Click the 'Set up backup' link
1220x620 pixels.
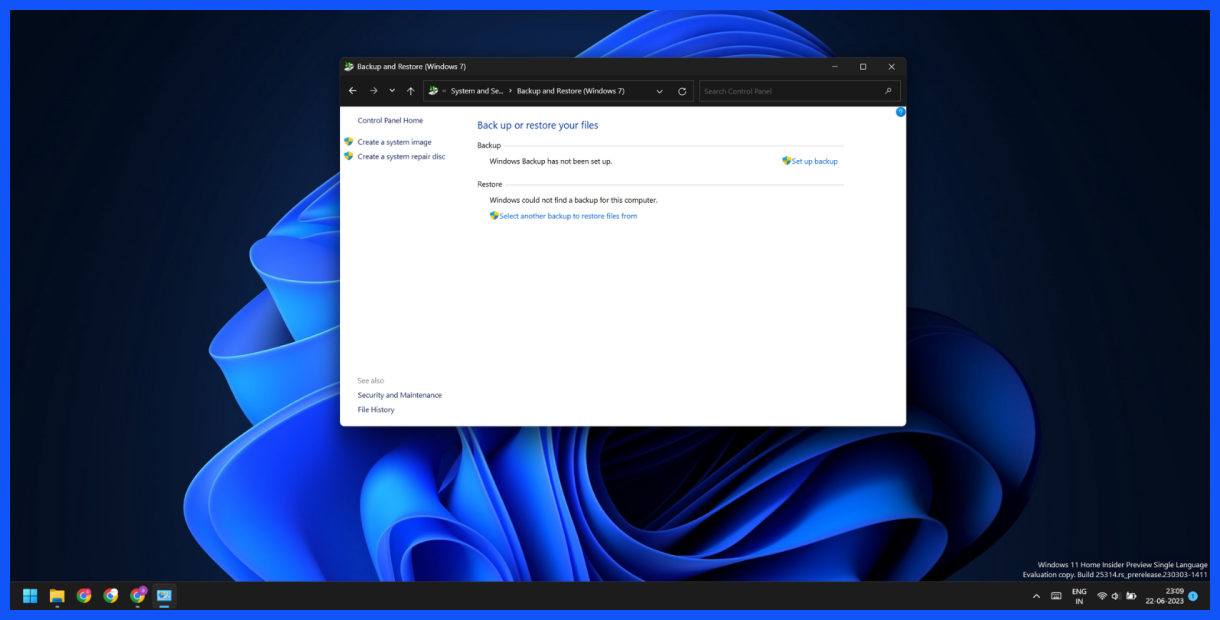tap(814, 161)
